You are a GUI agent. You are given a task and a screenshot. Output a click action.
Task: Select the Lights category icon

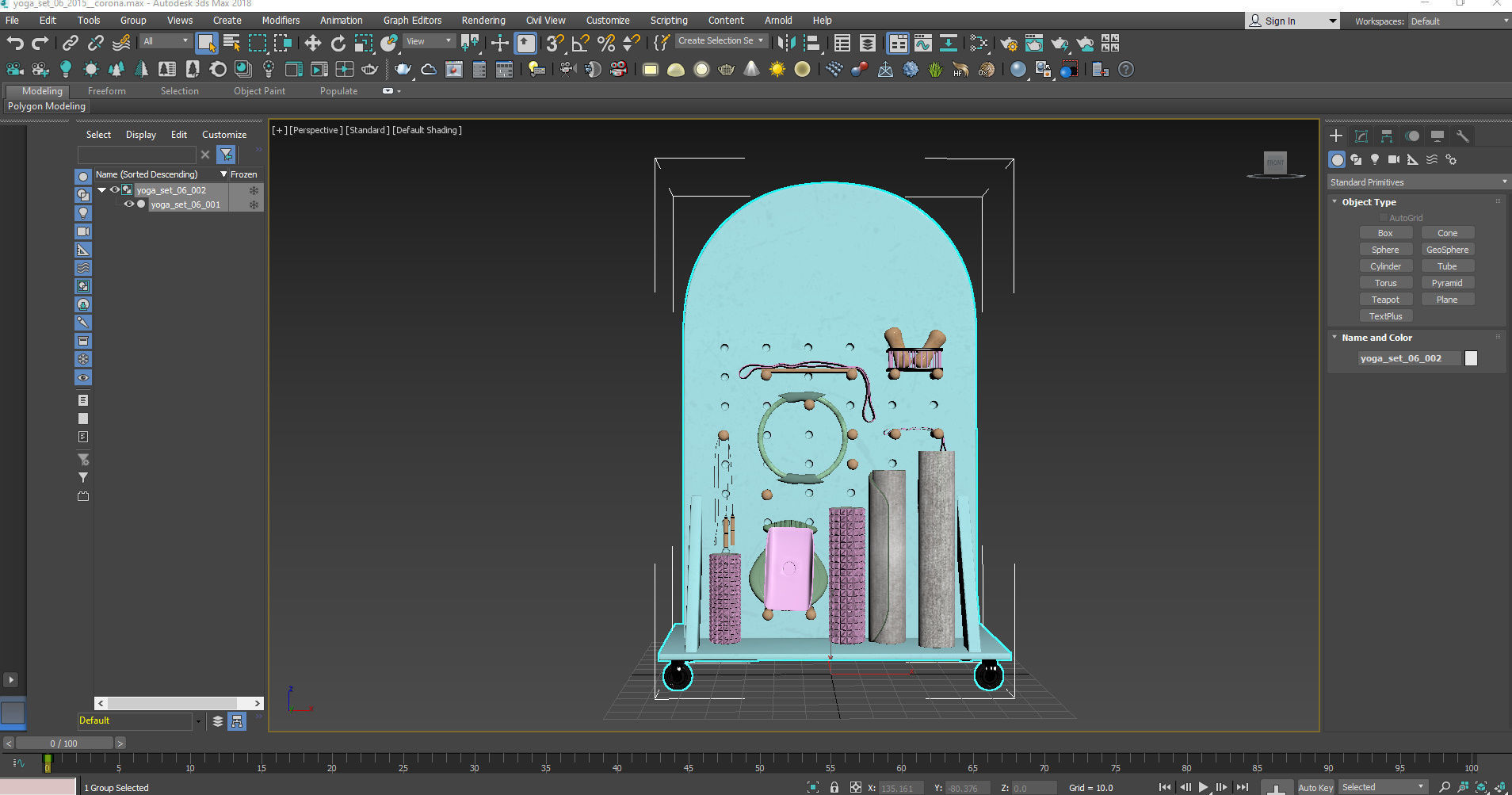tap(1375, 159)
